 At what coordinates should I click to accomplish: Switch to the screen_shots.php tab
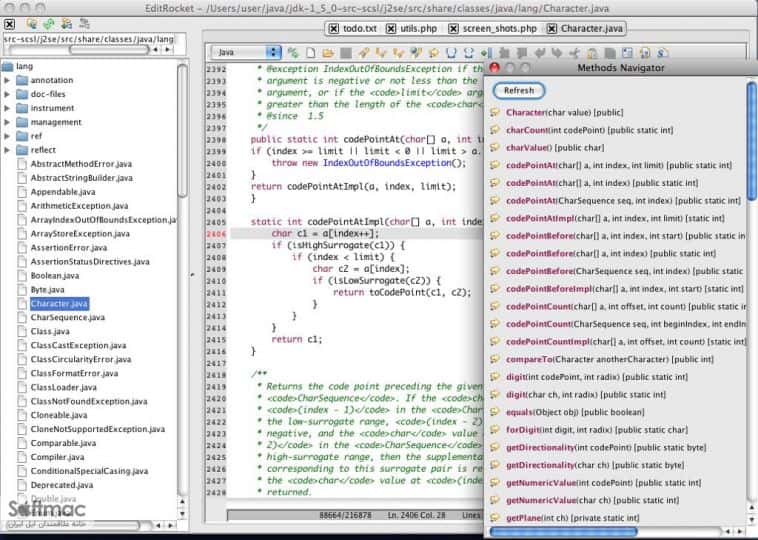pos(500,29)
